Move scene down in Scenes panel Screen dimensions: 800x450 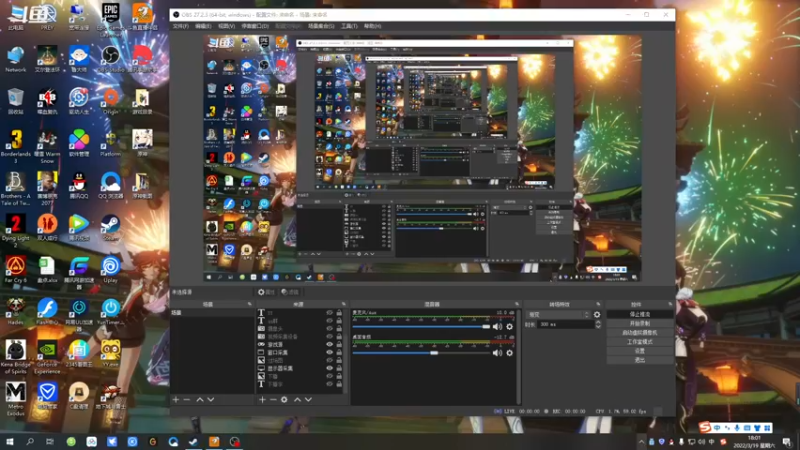point(211,399)
